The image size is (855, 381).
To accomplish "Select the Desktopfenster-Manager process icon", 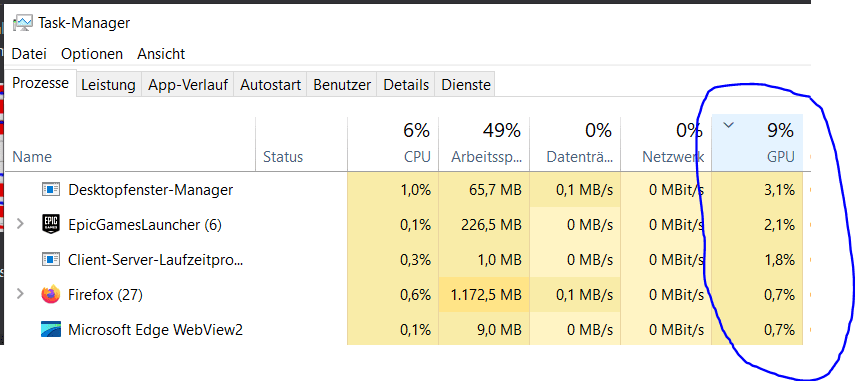I will [x=51, y=190].
